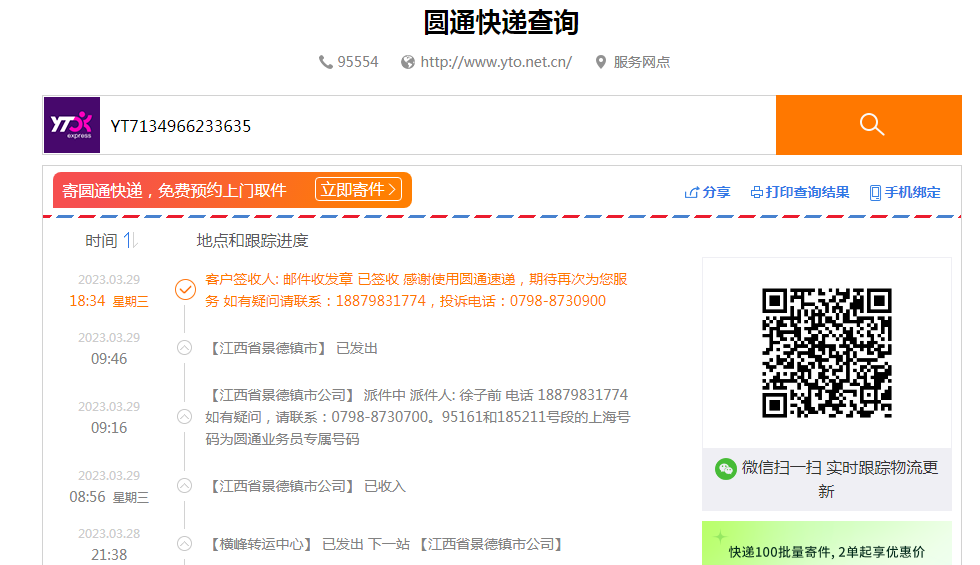Click the 95554 phone number text

[x=358, y=62]
